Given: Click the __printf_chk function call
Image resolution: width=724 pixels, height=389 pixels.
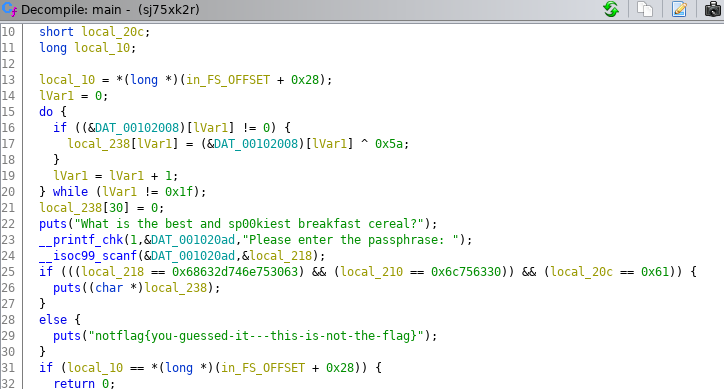Looking at the screenshot, I should pos(81,240).
